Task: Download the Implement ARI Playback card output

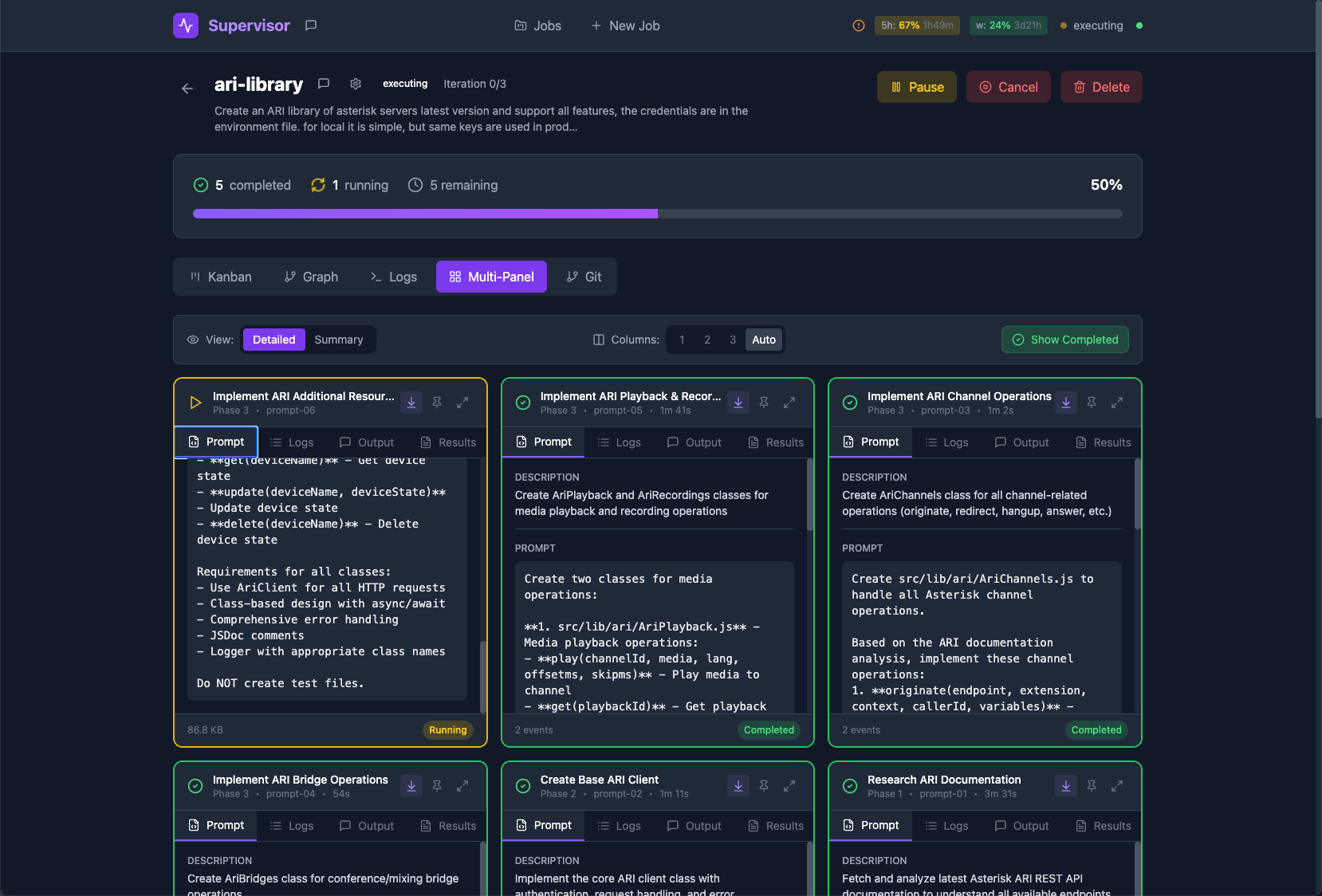Action: tap(738, 403)
